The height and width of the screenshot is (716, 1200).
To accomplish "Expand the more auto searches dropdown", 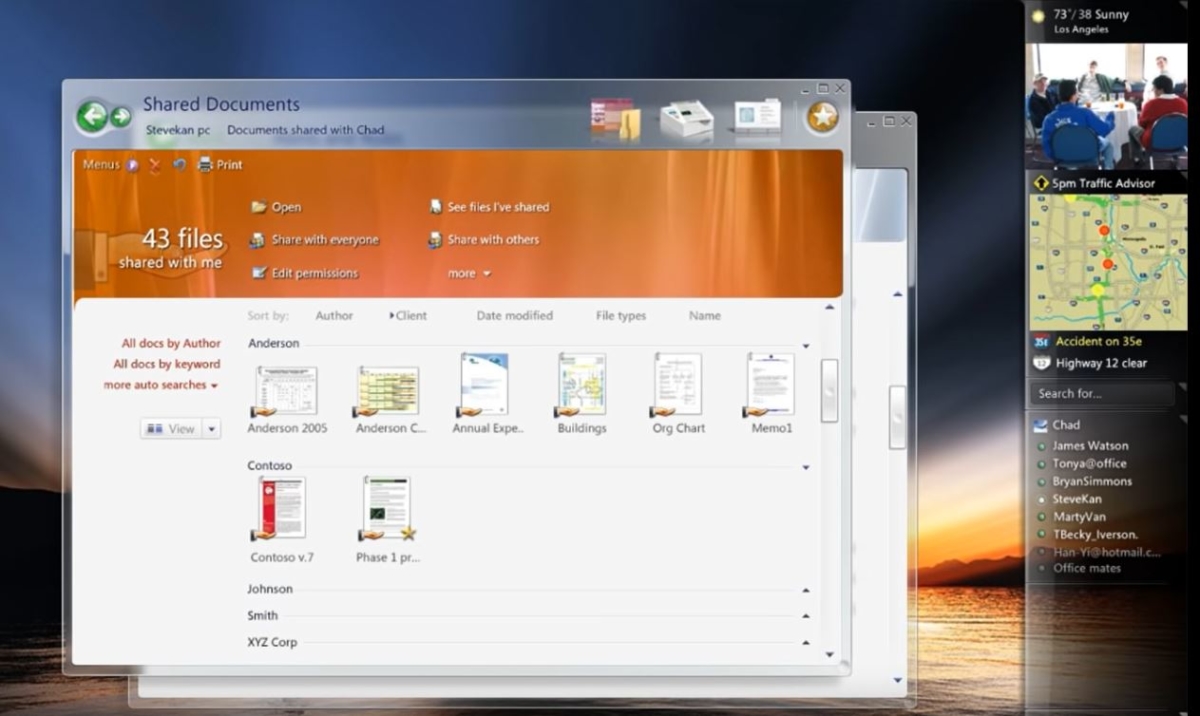I will (x=215, y=385).
